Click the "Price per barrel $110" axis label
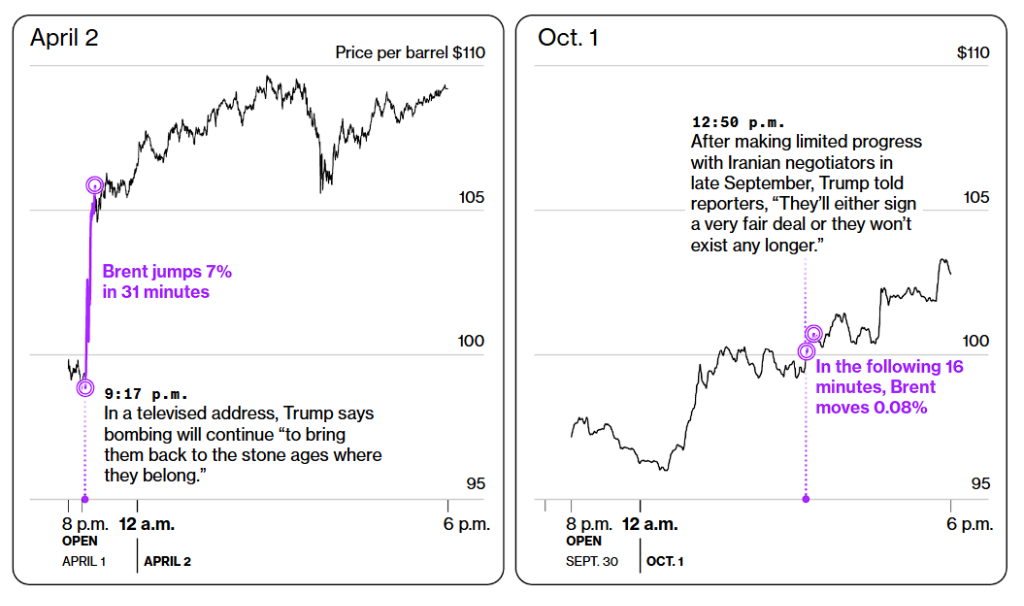Image resolution: width=1024 pixels, height=606 pixels. [x=410, y=53]
